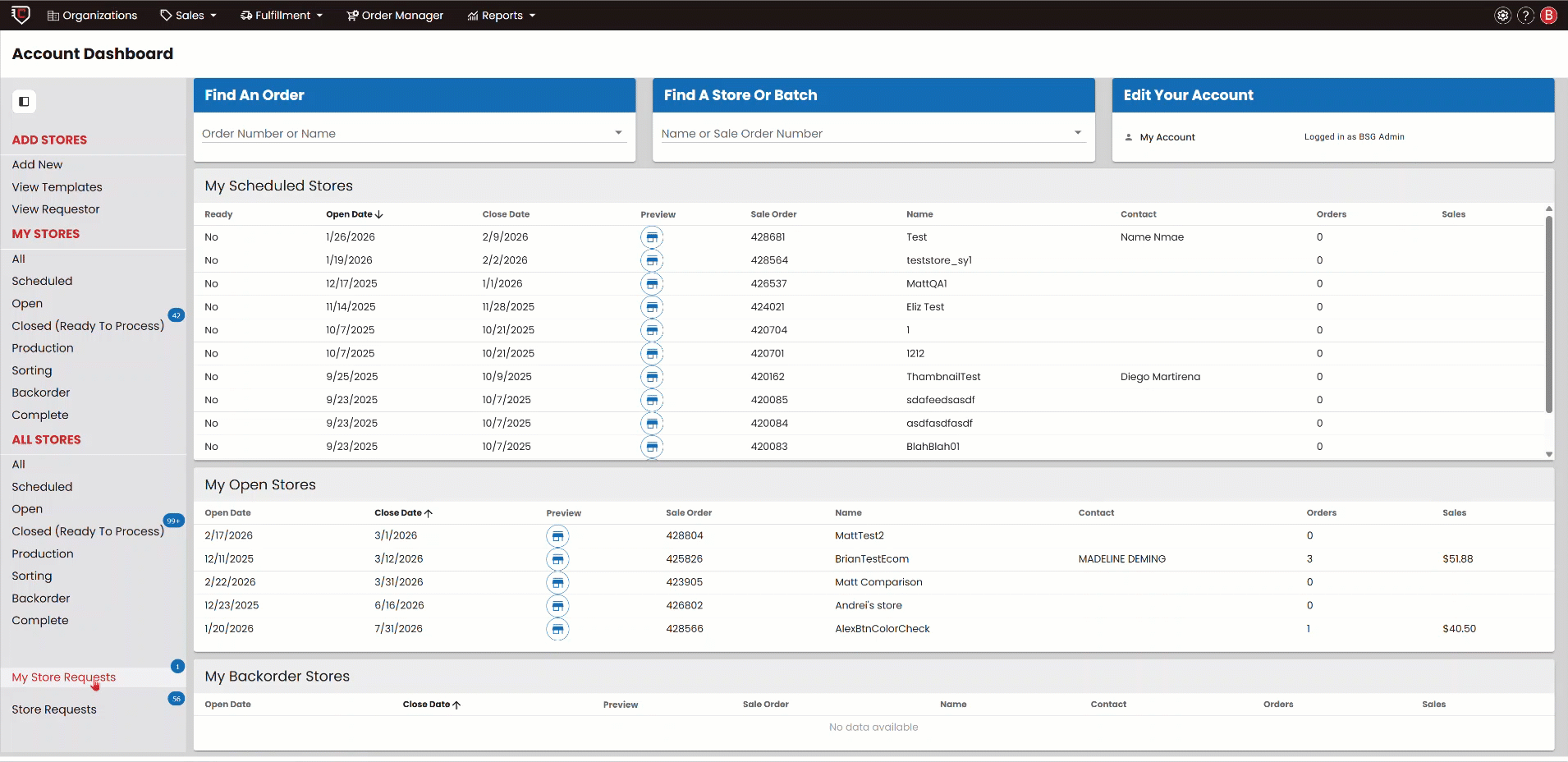Click the home shield logo icon
Viewport: 1568px width, 762px height.
coord(21,15)
